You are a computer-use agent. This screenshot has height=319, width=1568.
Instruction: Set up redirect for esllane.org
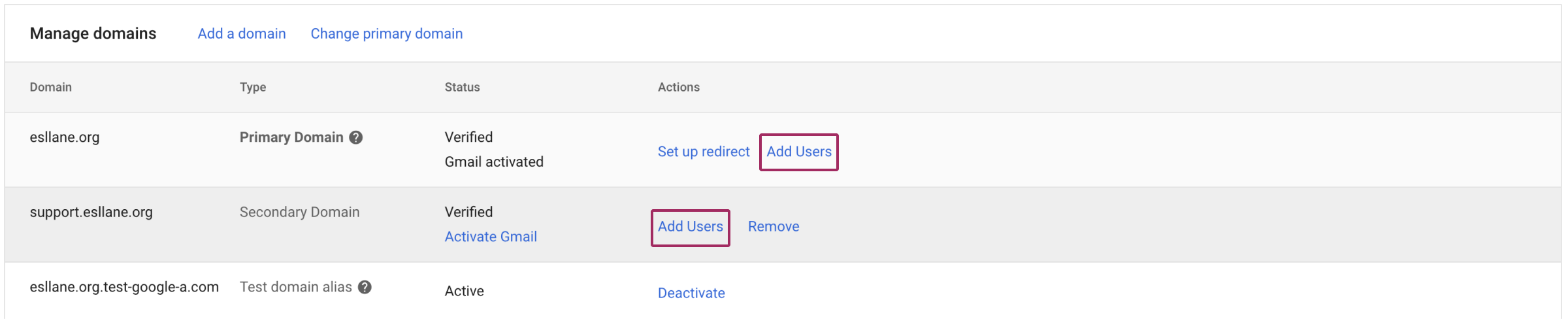(704, 152)
